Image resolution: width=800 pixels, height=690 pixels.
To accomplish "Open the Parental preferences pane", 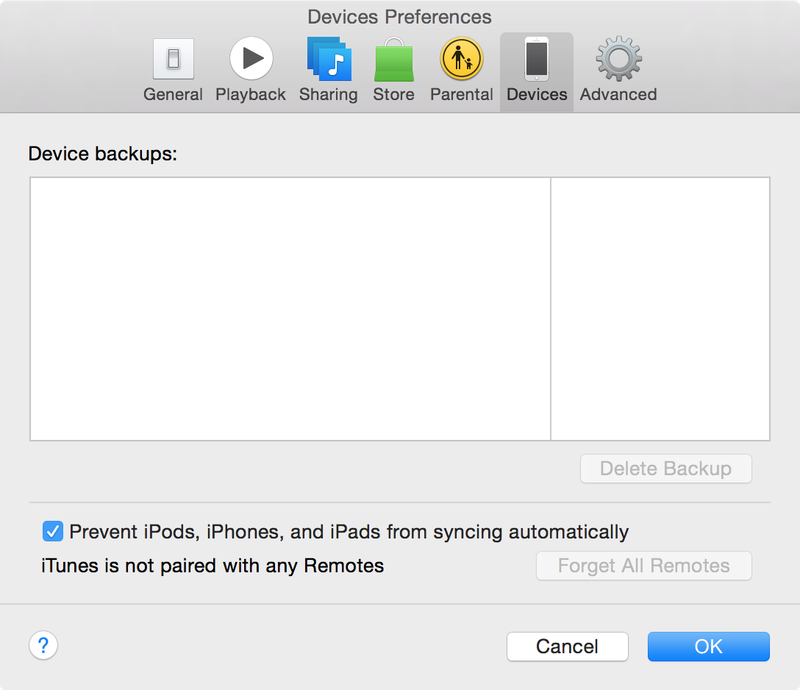I will pos(461,70).
